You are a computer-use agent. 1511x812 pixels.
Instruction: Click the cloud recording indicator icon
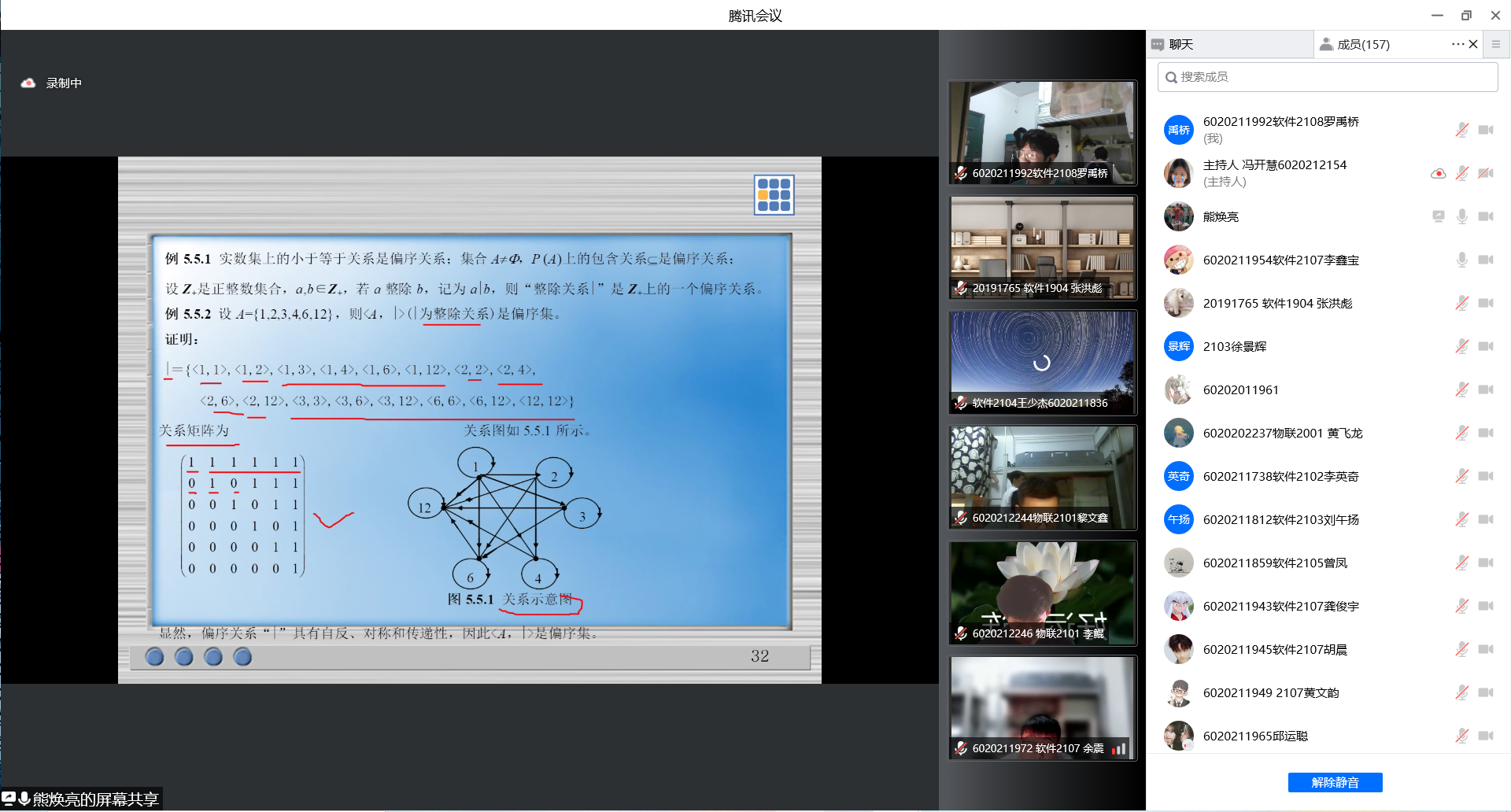tap(28, 83)
